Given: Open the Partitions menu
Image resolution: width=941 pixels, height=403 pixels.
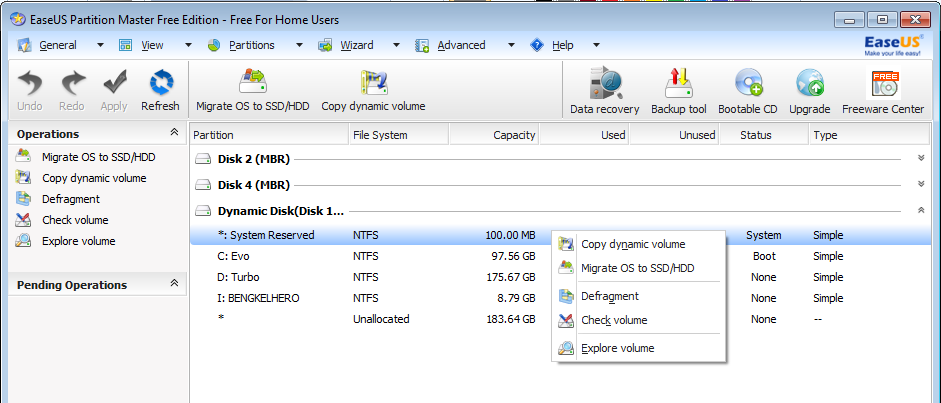Looking at the screenshot, I should [x=251, y=45].
